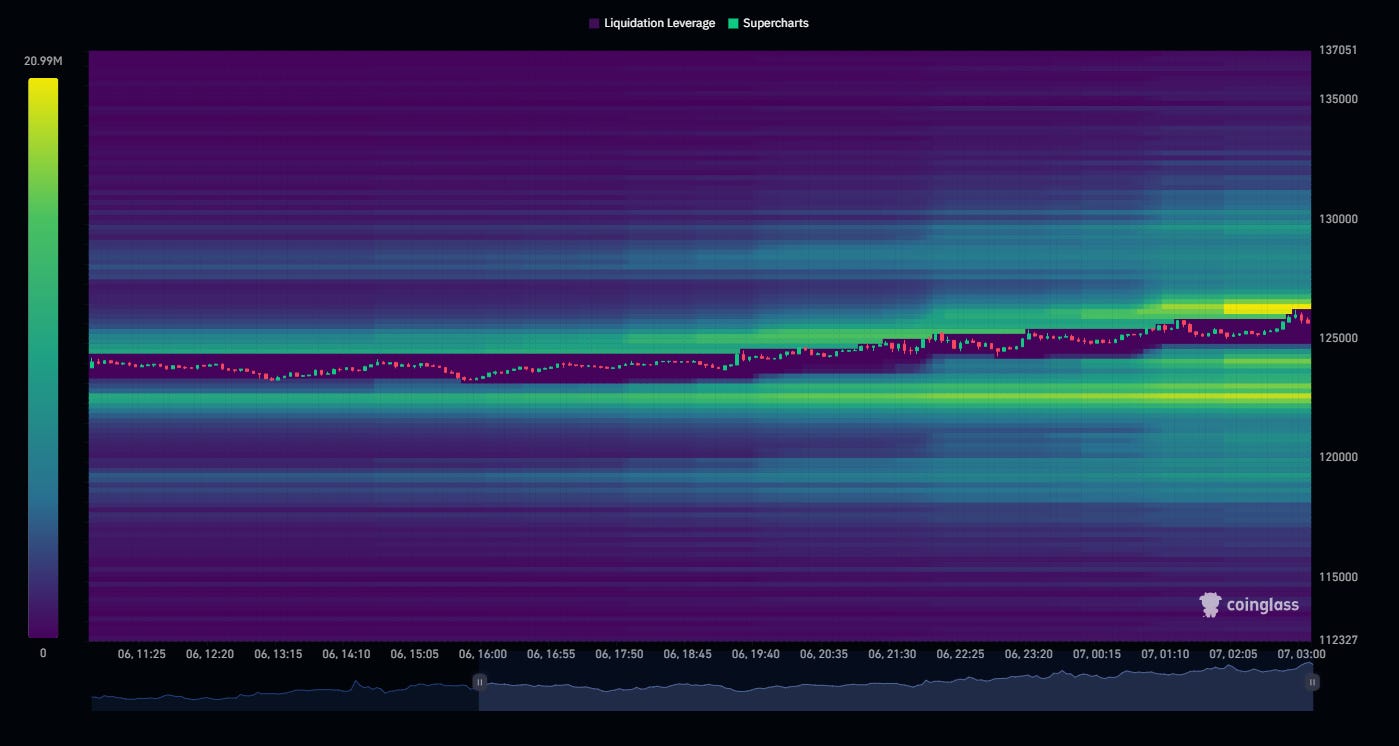Click the 06, 13:15 time label
Screen dimensions: 1399x746
click(277, 654)
